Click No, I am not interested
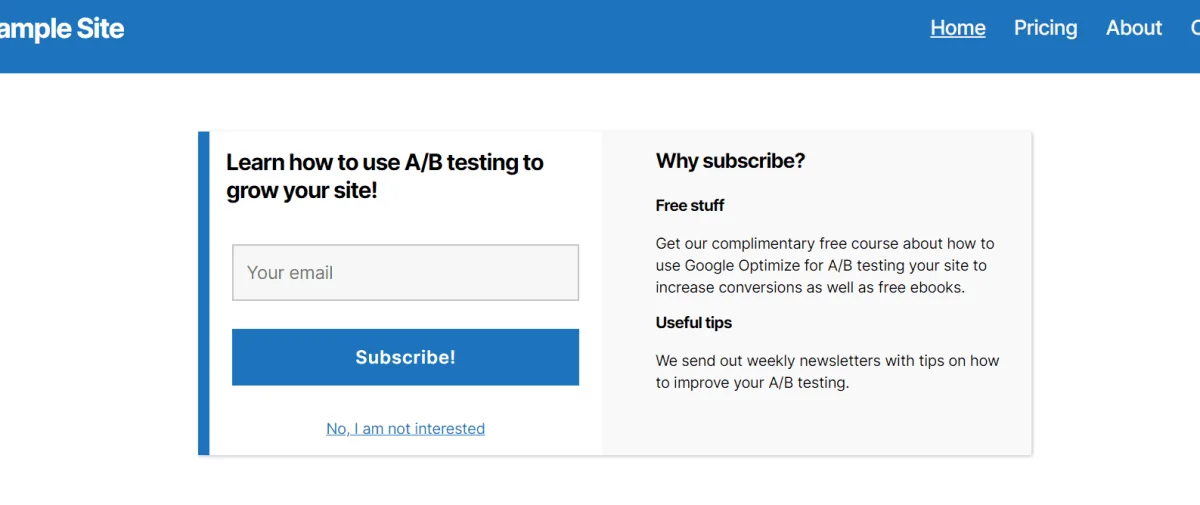Viewport: 1200px width, 505px height. 405,428
